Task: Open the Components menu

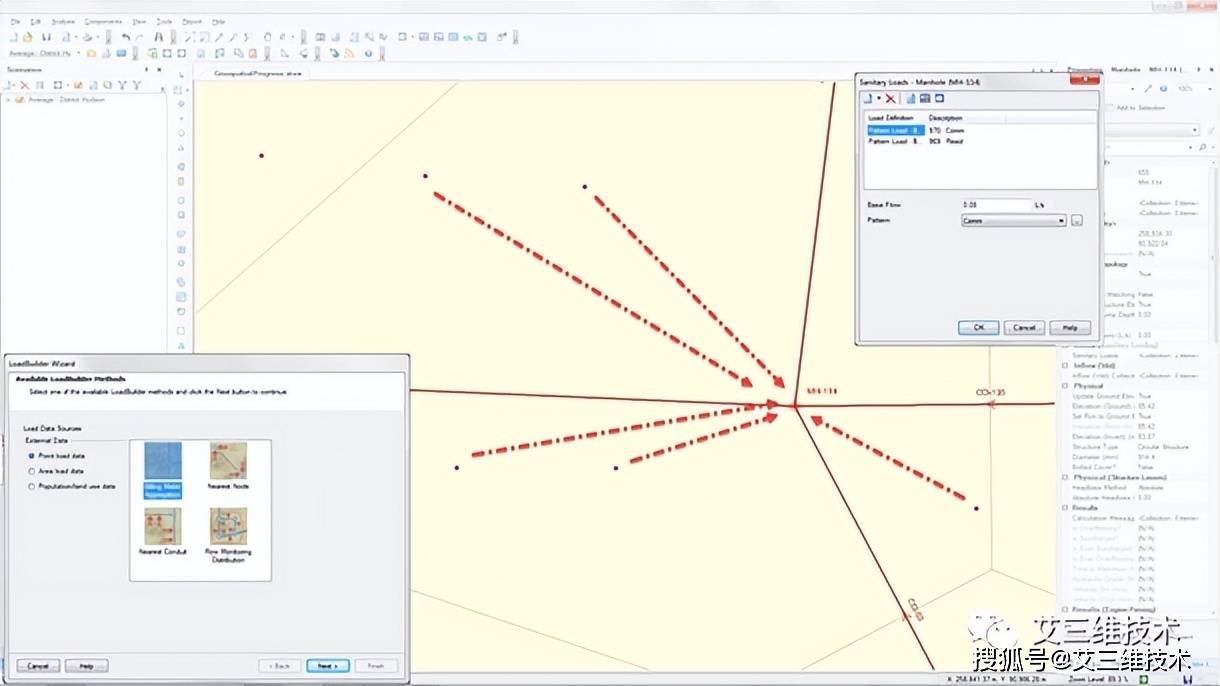Action: [x=103, y=21]
